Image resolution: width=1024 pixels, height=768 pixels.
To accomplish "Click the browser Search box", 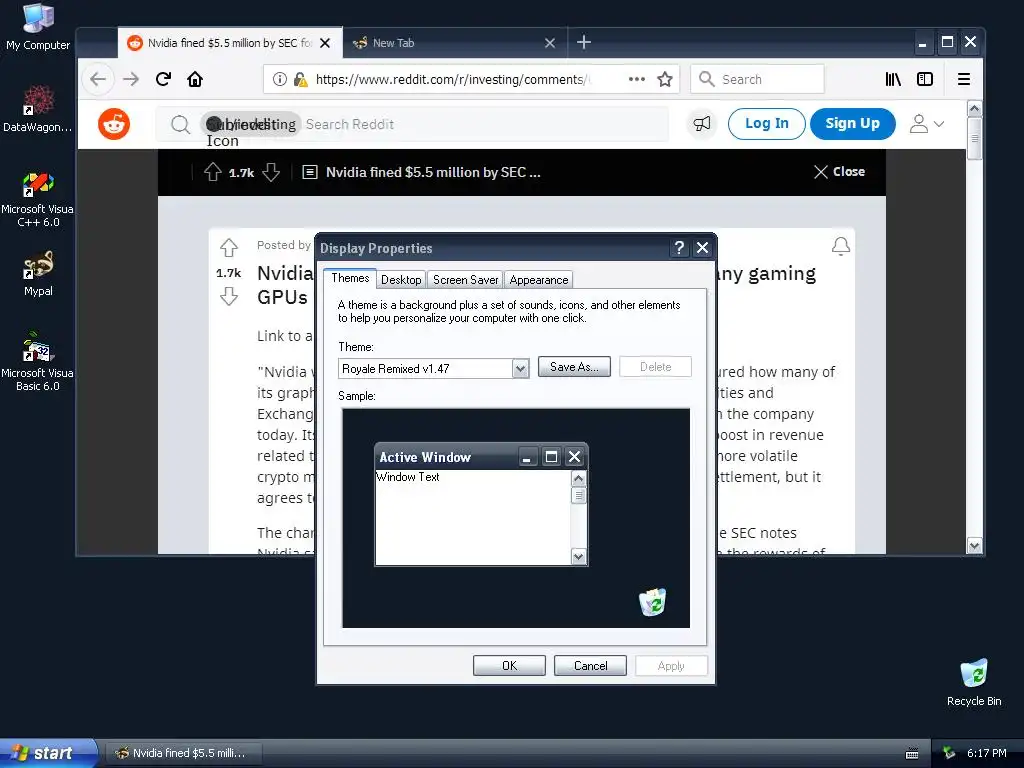I will click(758, 79).
